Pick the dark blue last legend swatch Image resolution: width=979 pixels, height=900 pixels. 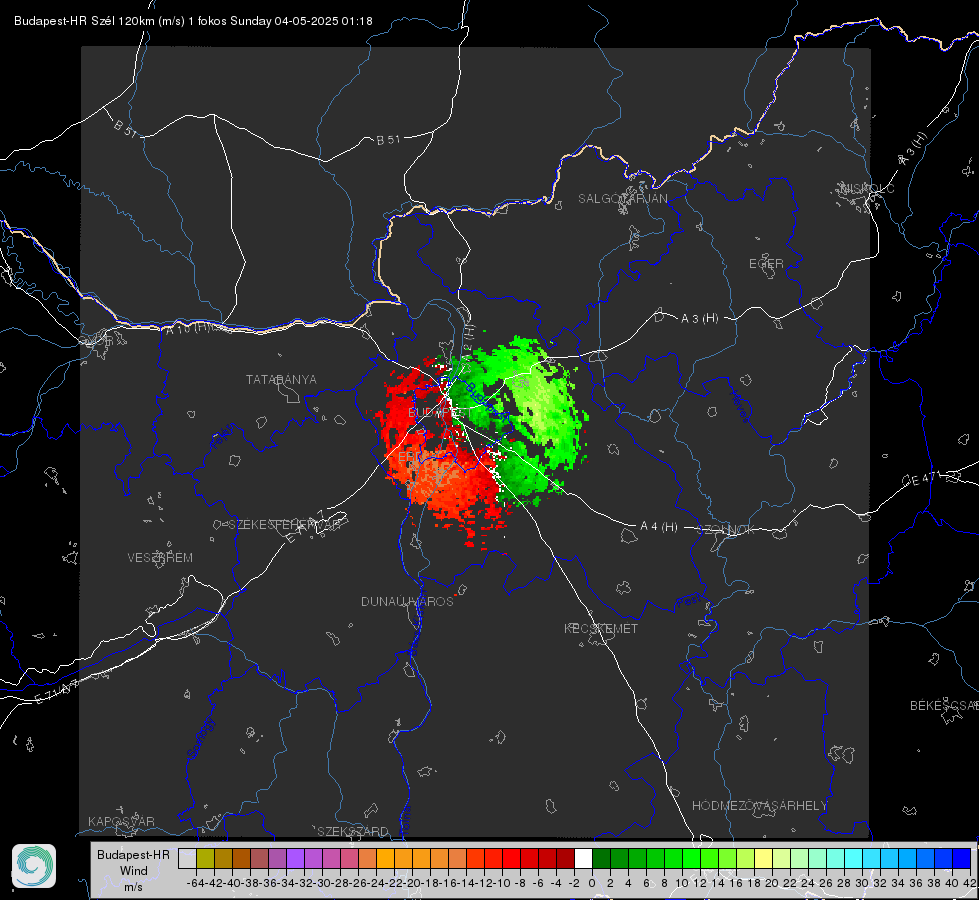coord(962,858)
